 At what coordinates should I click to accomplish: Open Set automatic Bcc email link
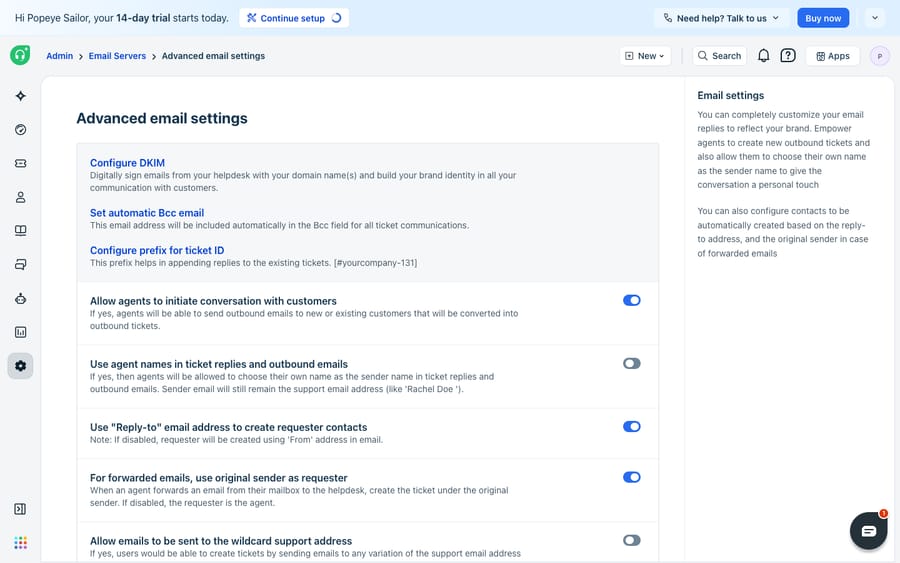(x=147, y=213)
